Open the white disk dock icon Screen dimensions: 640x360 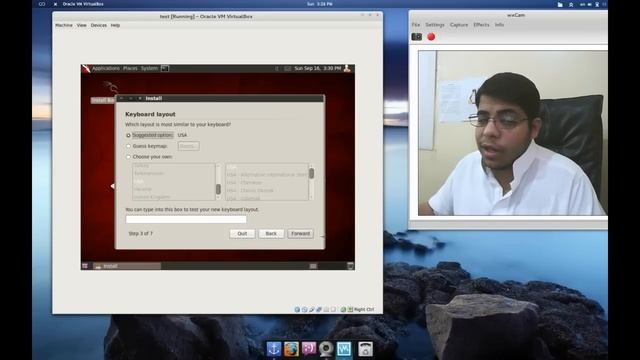(x=365, y=349)
